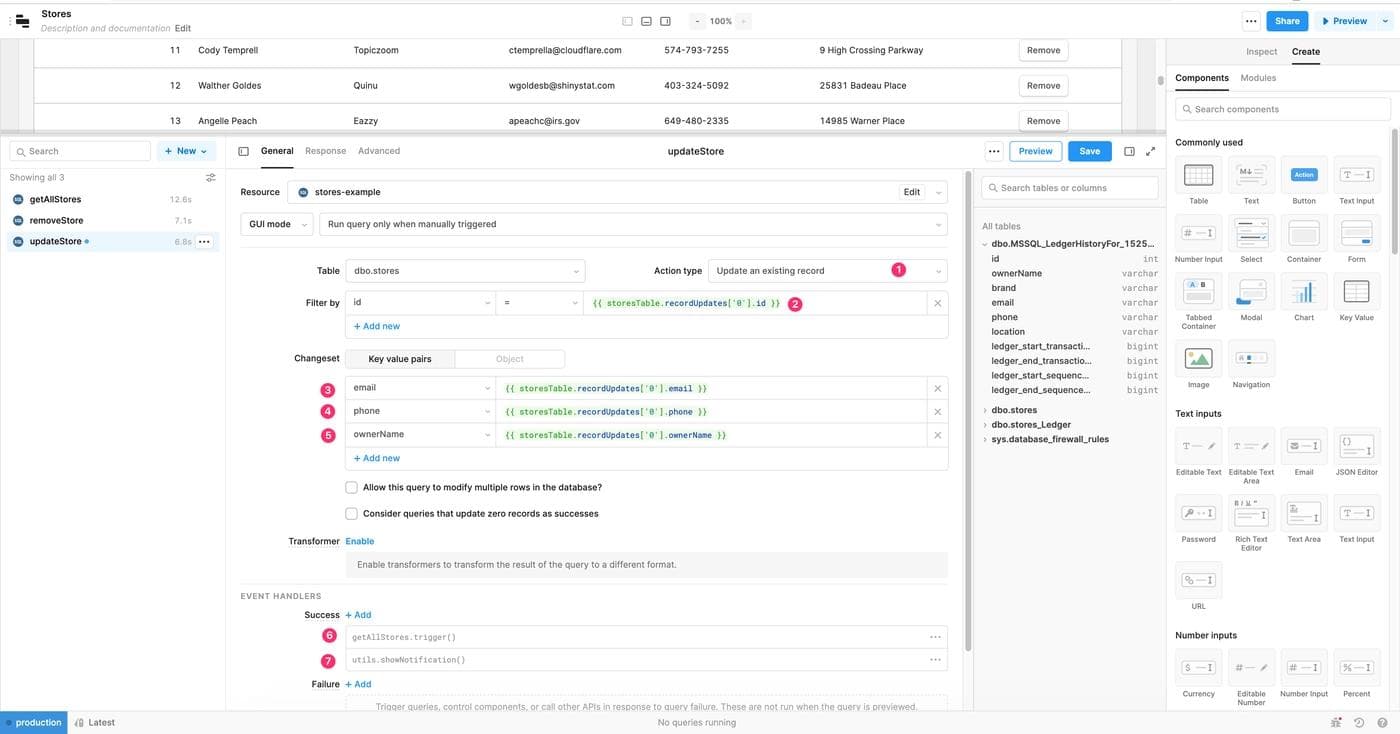Screen dimensions: 1400x734
Task: Click the blue Save button
Action: (x=1089, y=151)
